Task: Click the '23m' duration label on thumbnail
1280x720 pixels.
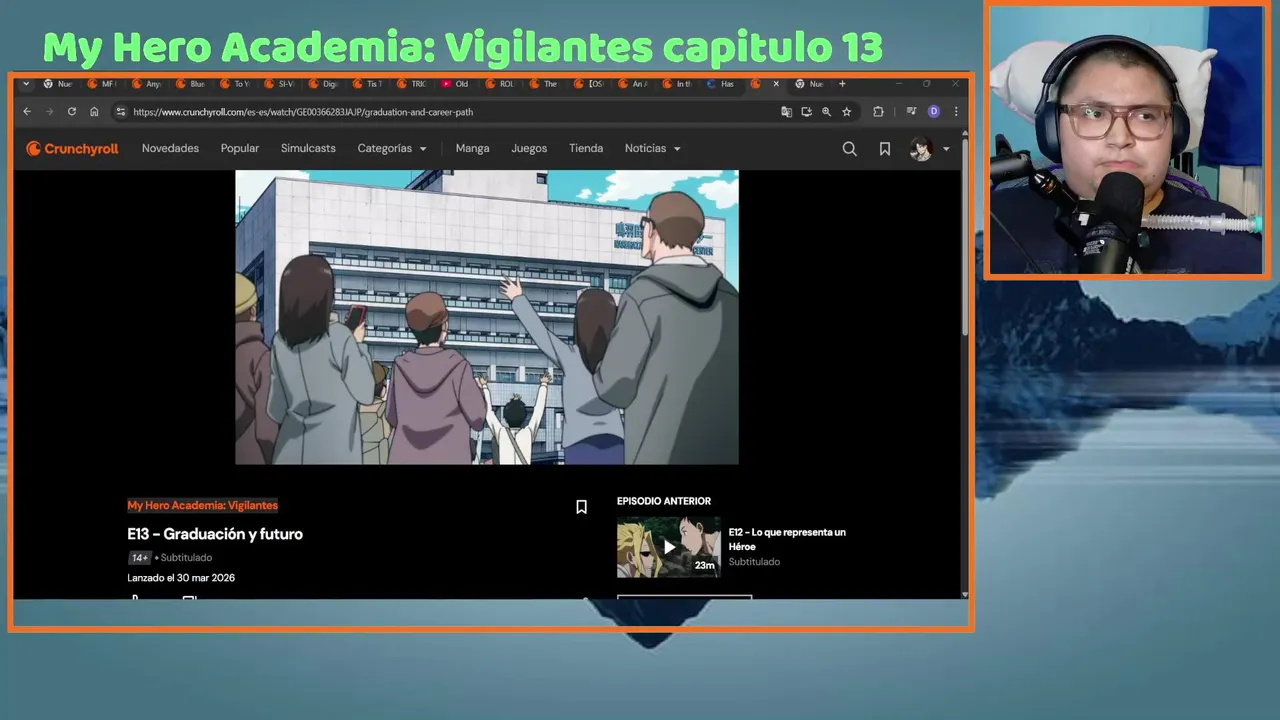Action: 705,566
